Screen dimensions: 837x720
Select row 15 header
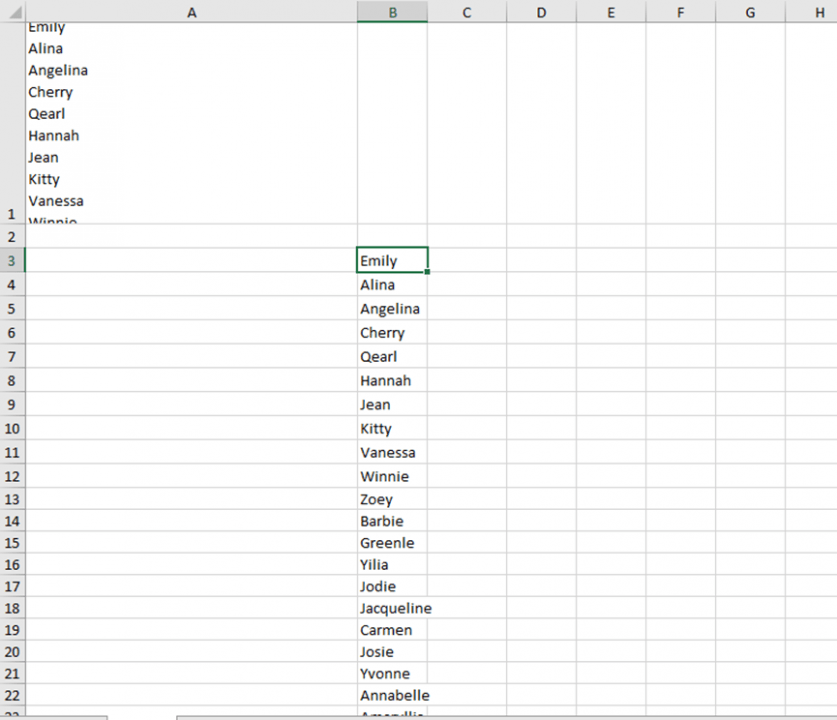tap(11, 542)
